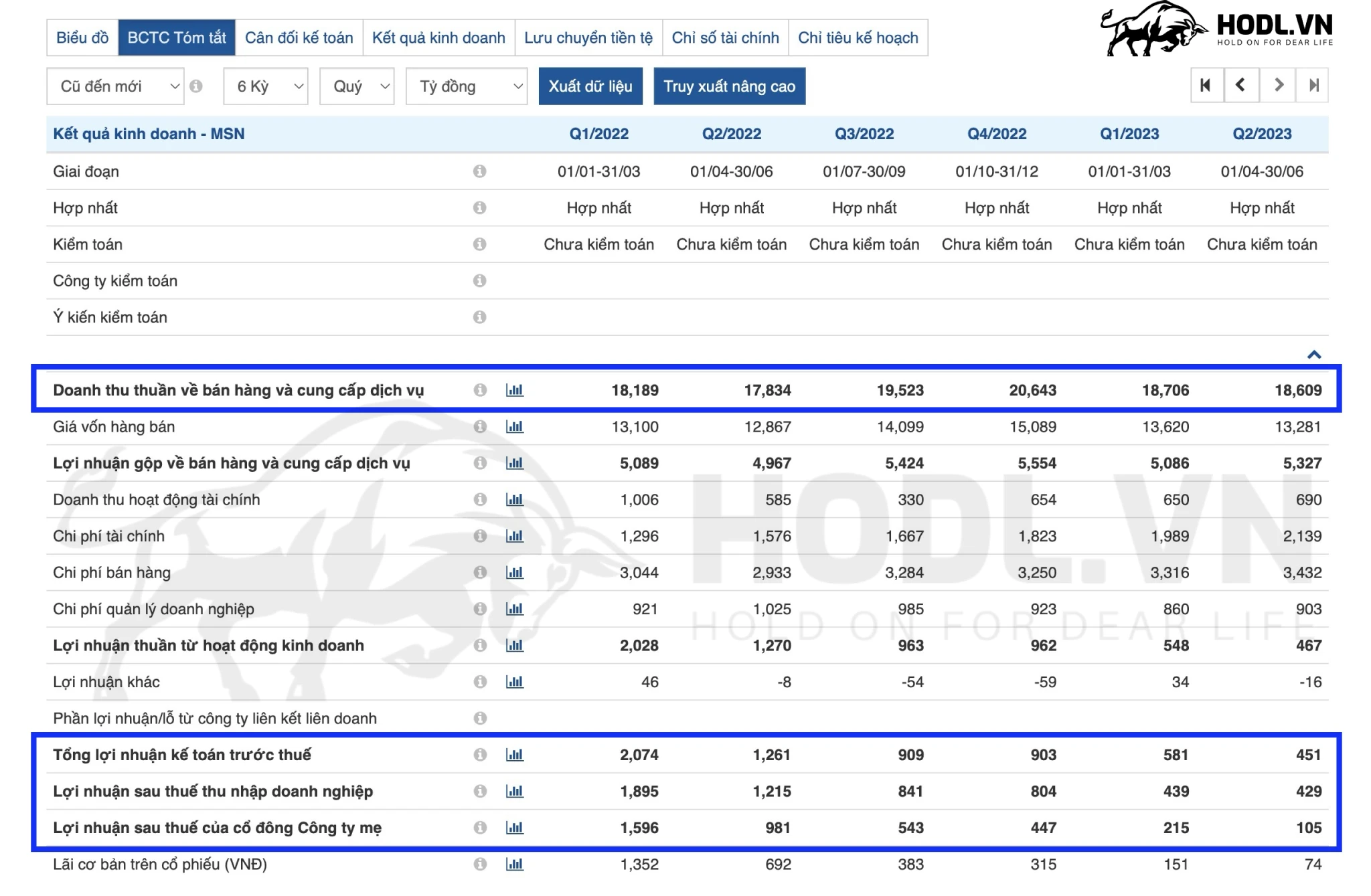Jump to first period page arrow

pyautogui.click(x=1206, y=85)
